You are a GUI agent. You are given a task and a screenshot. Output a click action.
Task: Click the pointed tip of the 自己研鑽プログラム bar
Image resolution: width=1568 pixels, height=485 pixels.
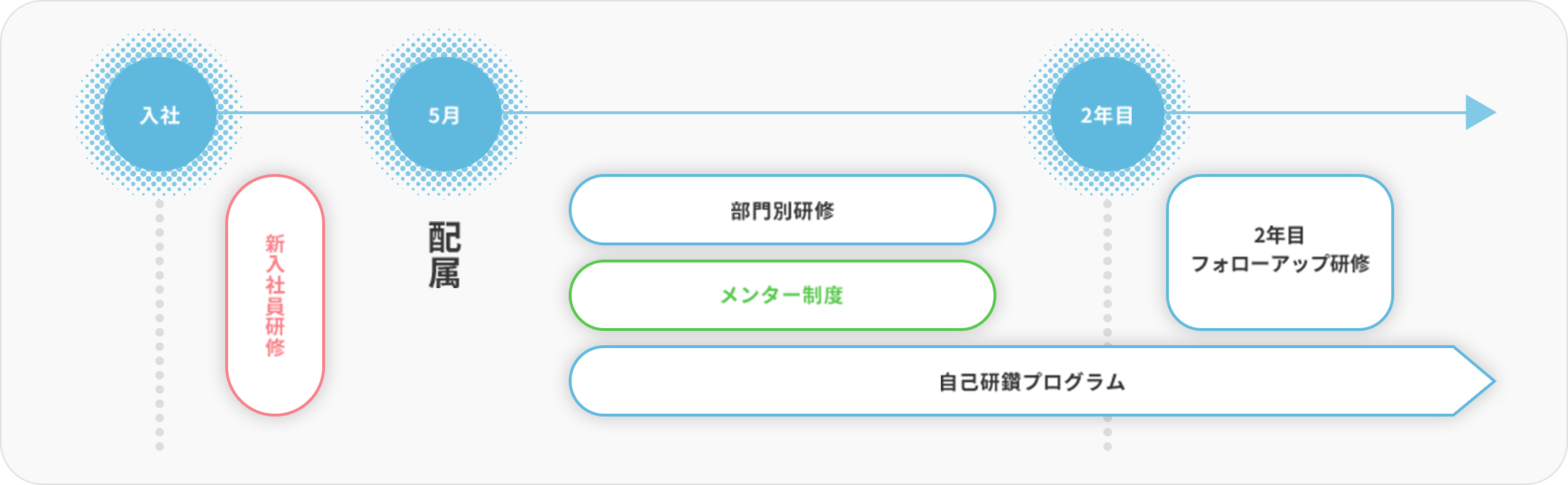point(1477,382)
